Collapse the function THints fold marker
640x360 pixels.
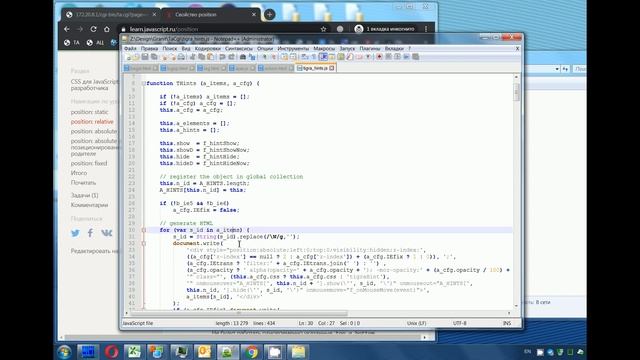(143, 83)
